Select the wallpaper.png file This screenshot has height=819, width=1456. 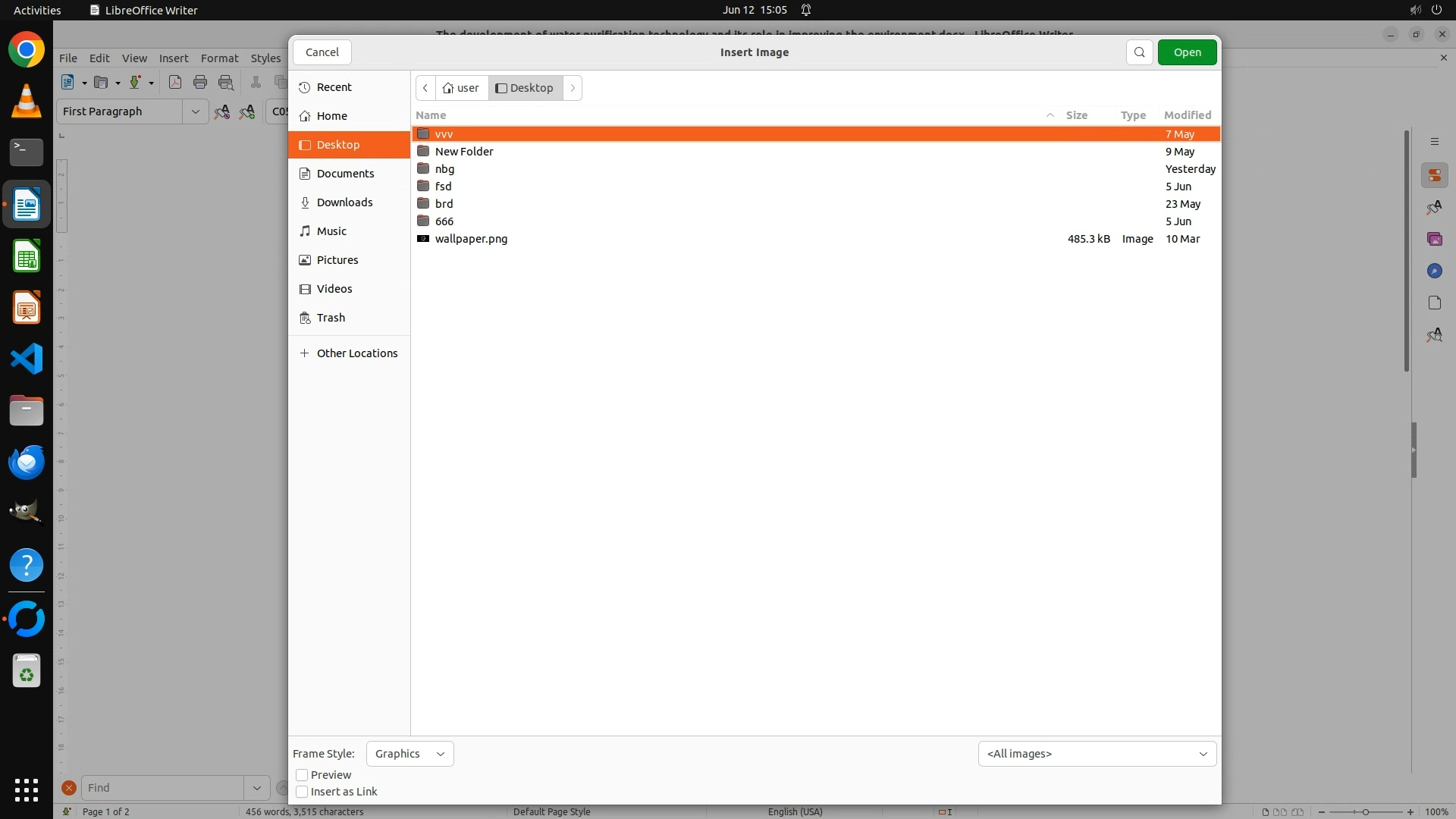click(x=471, y=239)
